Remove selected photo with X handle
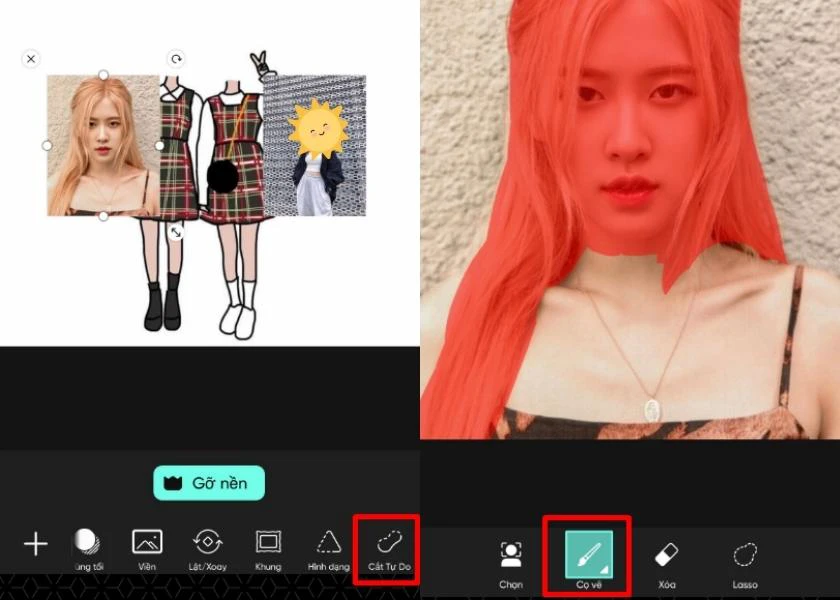Viewport: 840px width, 600px height. click(x=31, y=59)
